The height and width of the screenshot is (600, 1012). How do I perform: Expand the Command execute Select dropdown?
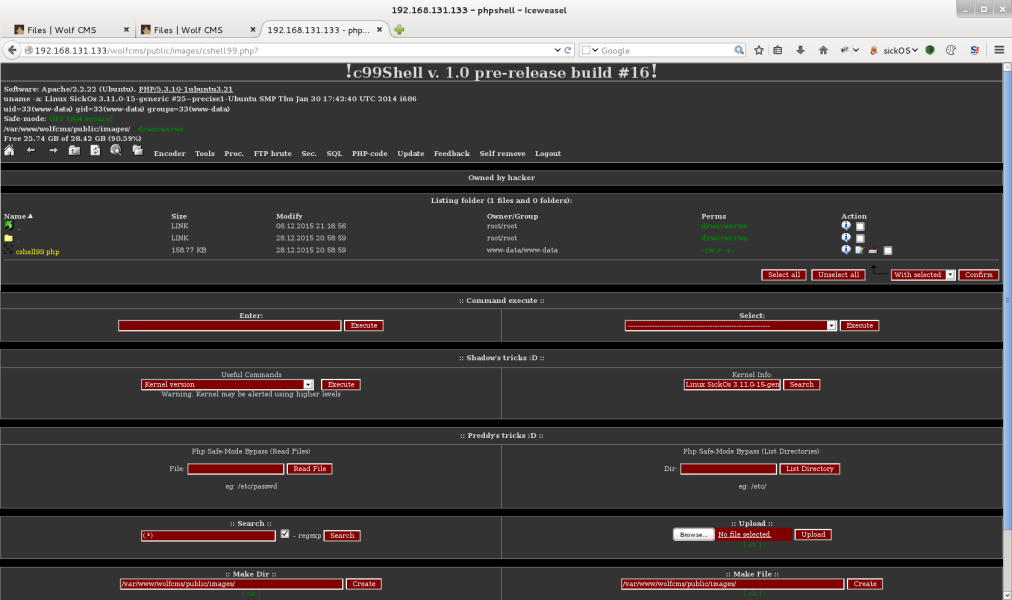coord(731,326)
